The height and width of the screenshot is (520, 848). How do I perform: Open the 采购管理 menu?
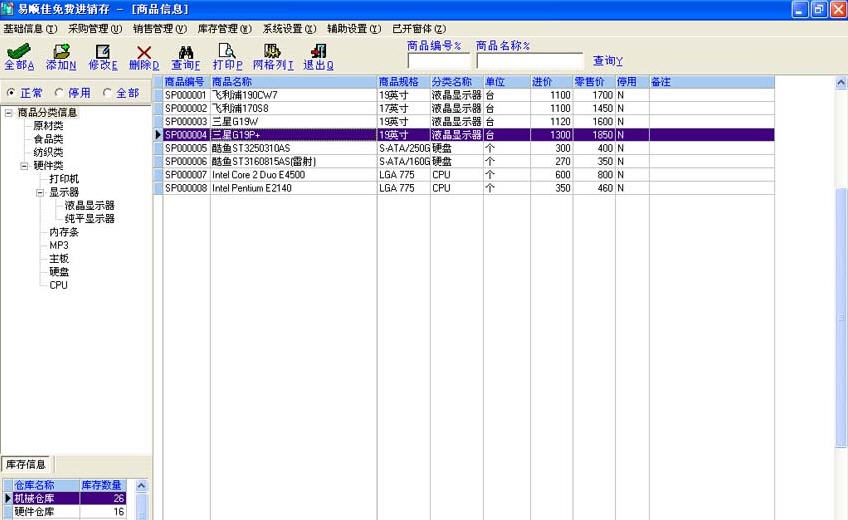tap(95, 29)
